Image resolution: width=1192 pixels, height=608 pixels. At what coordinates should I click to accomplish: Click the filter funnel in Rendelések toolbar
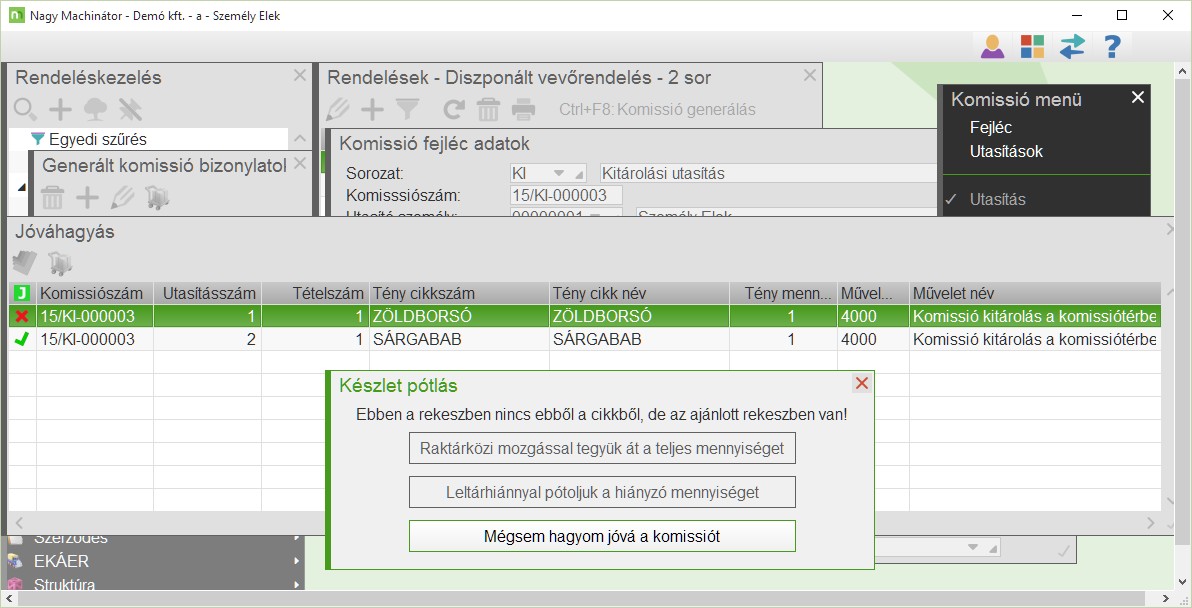407,109
